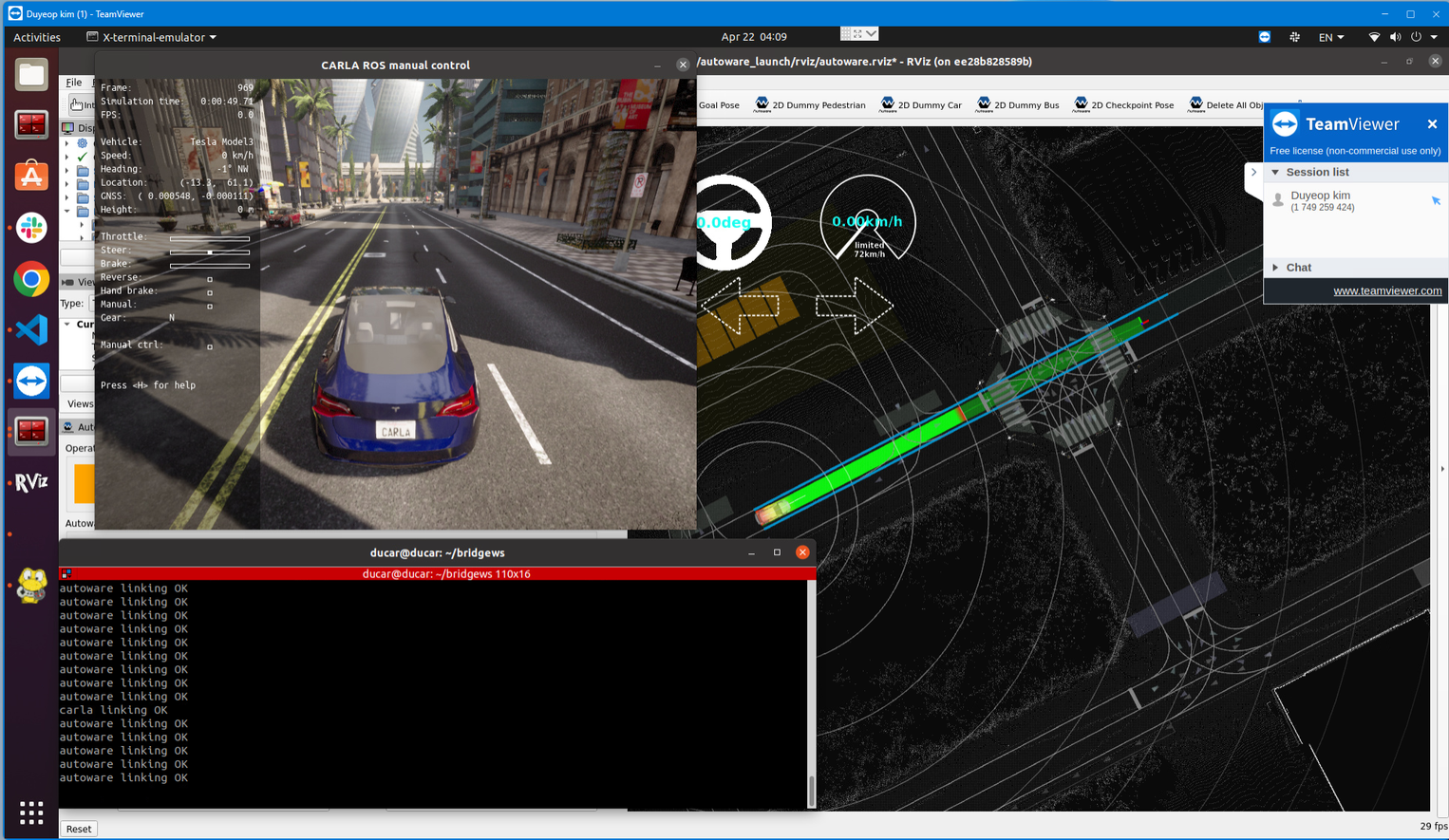1449x840 pixels.
Task: Select the Goal Pose tool in RViz
Action: pos(719,105)
